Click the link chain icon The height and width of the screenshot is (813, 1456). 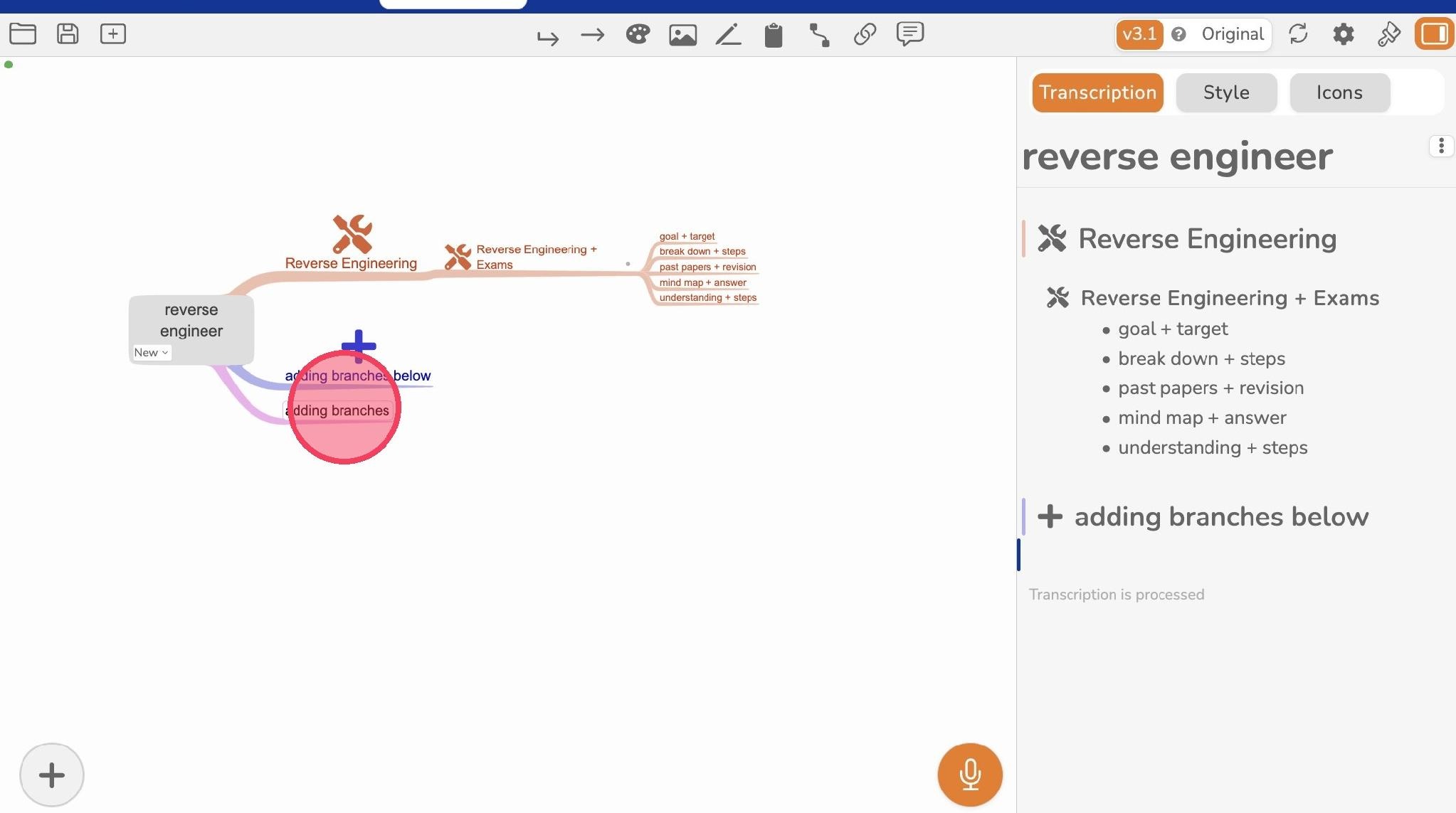[x=865, y=34]
